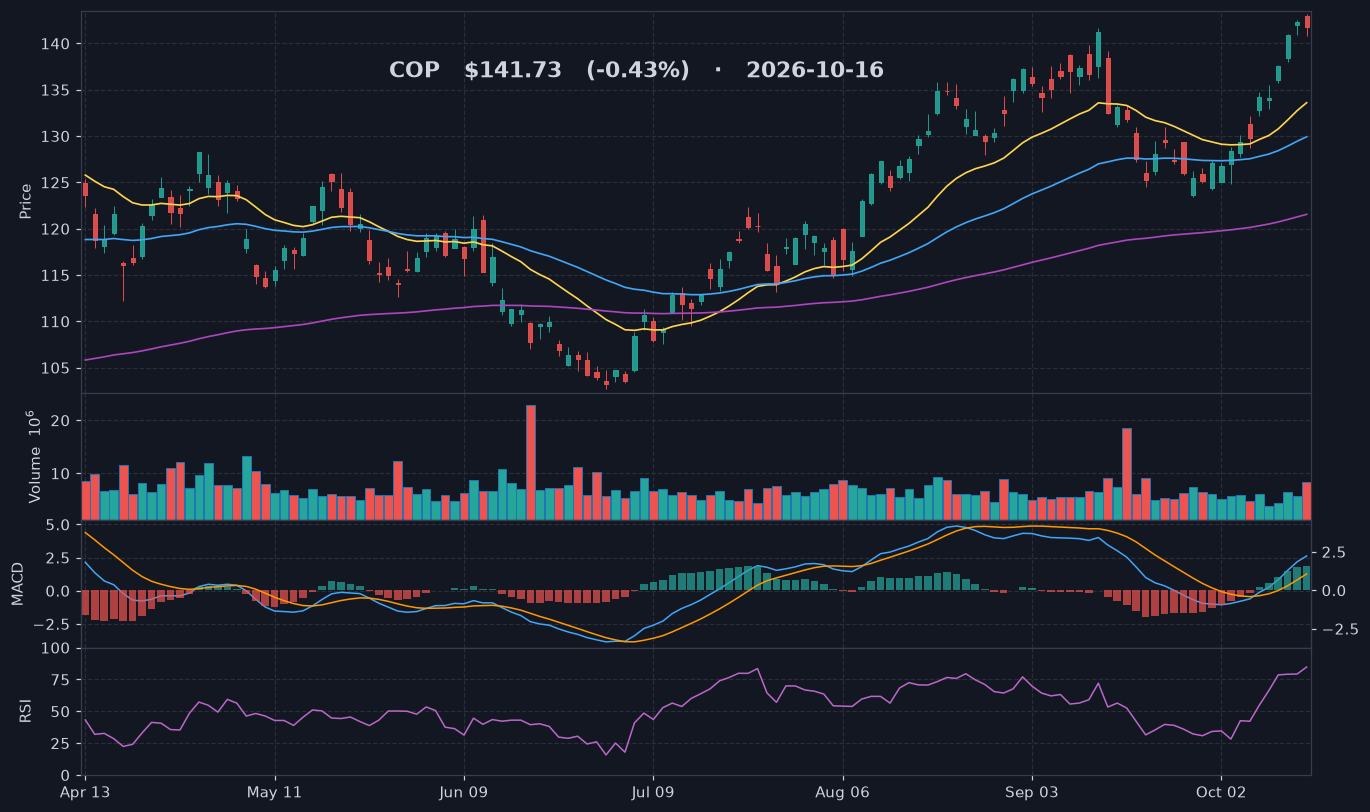This screenshot has height=812, width=1370.
Task: Select the Jun 09 date label
Action: coord(465,792)
